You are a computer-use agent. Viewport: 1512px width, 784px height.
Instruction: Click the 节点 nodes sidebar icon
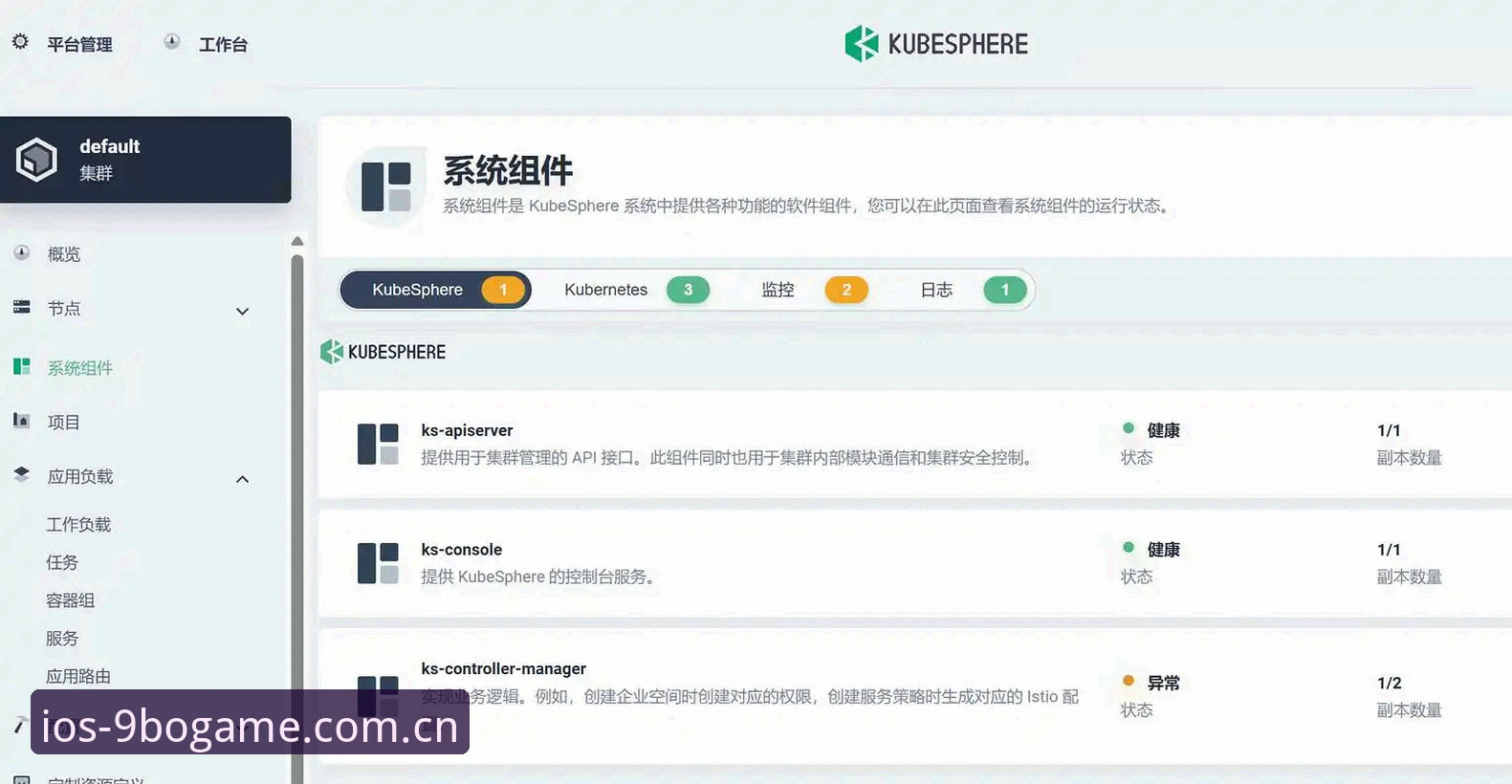click(22, 308)
